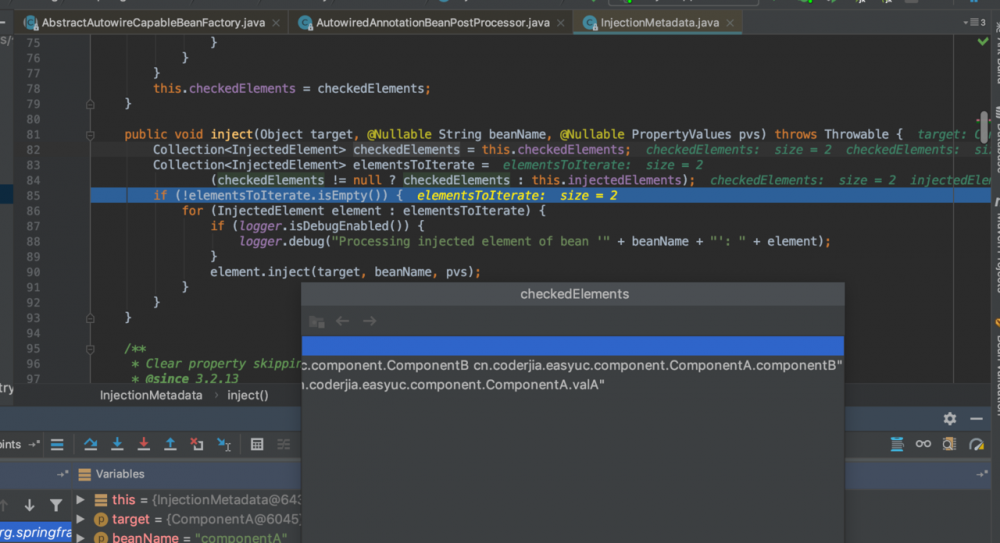
Task: Click the 'this.checkedElements = checkedElements;' line
Action: click(x=291, y=89)
